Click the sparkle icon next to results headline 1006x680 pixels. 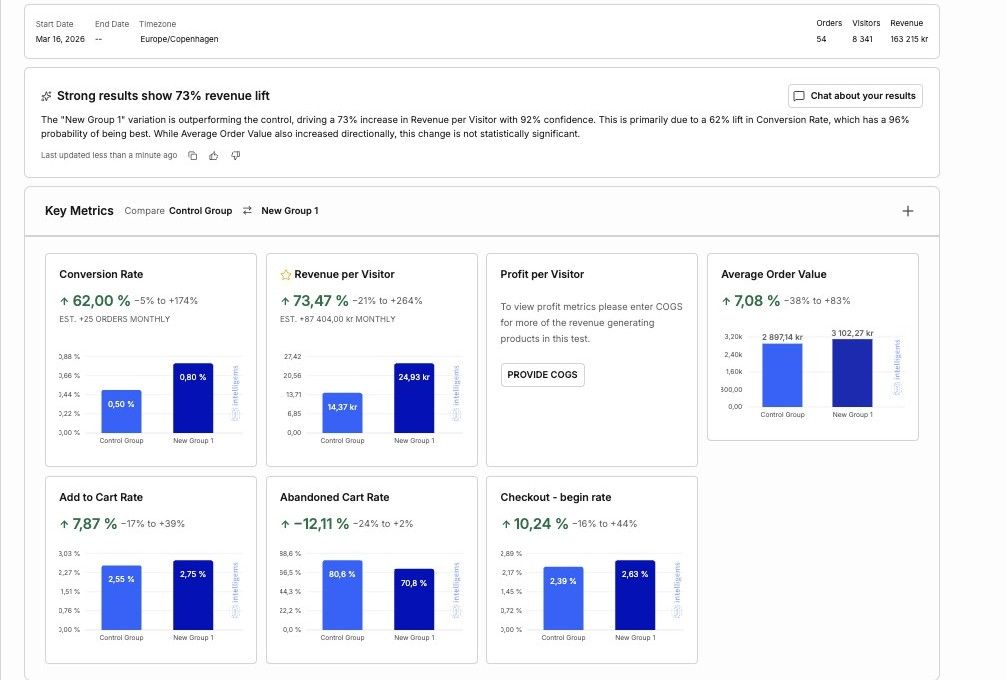(46, 96)
